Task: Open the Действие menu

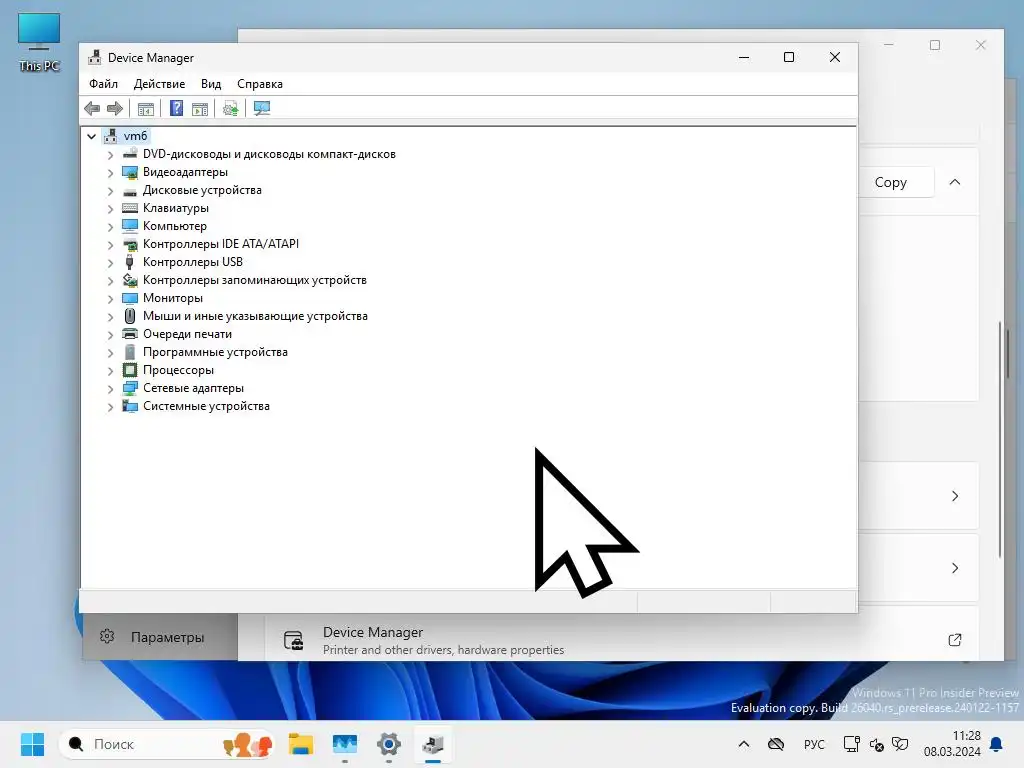Action: tap(159, 84)
